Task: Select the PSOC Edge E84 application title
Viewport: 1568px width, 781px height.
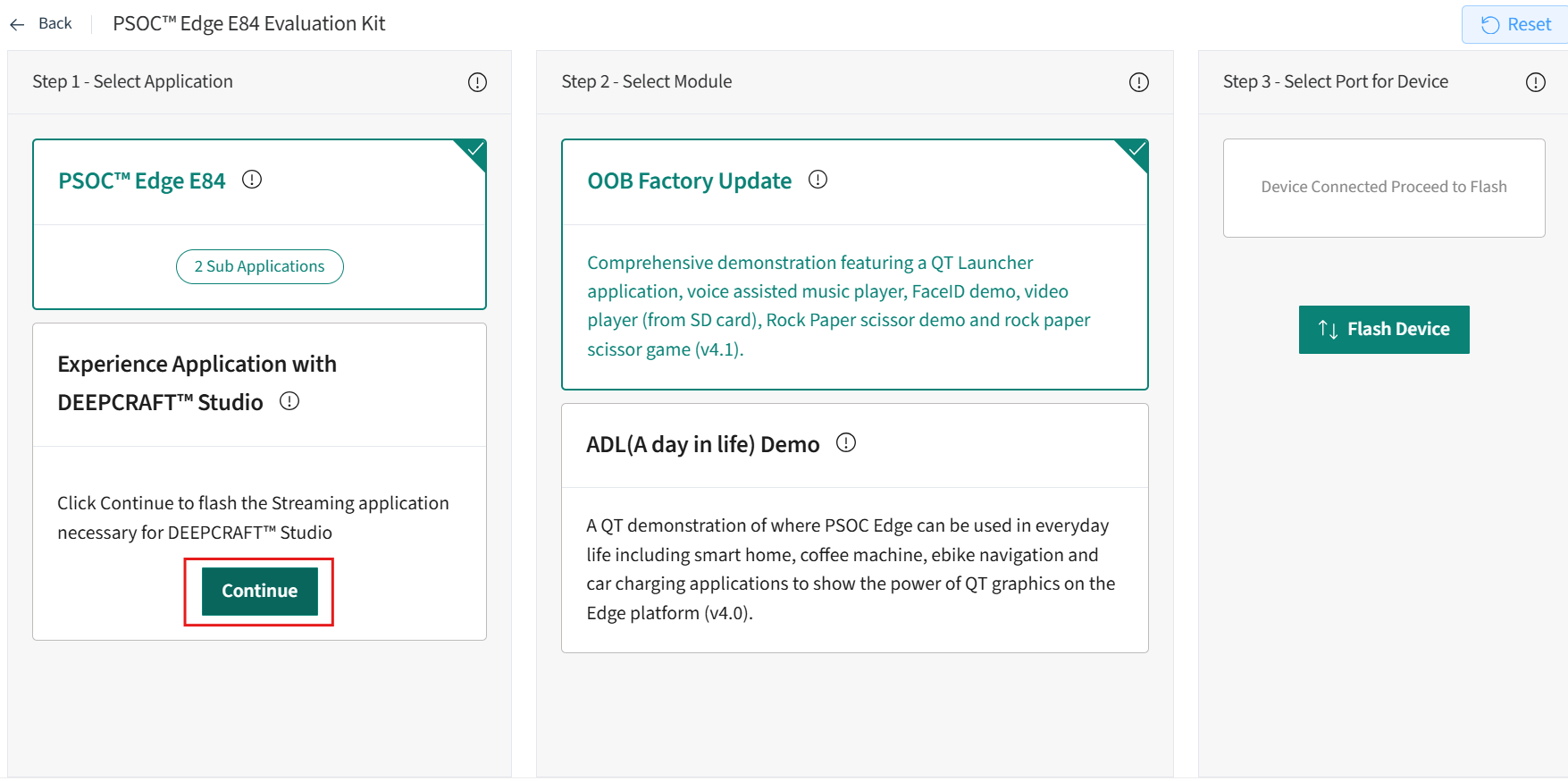Action: coord(141,181)
